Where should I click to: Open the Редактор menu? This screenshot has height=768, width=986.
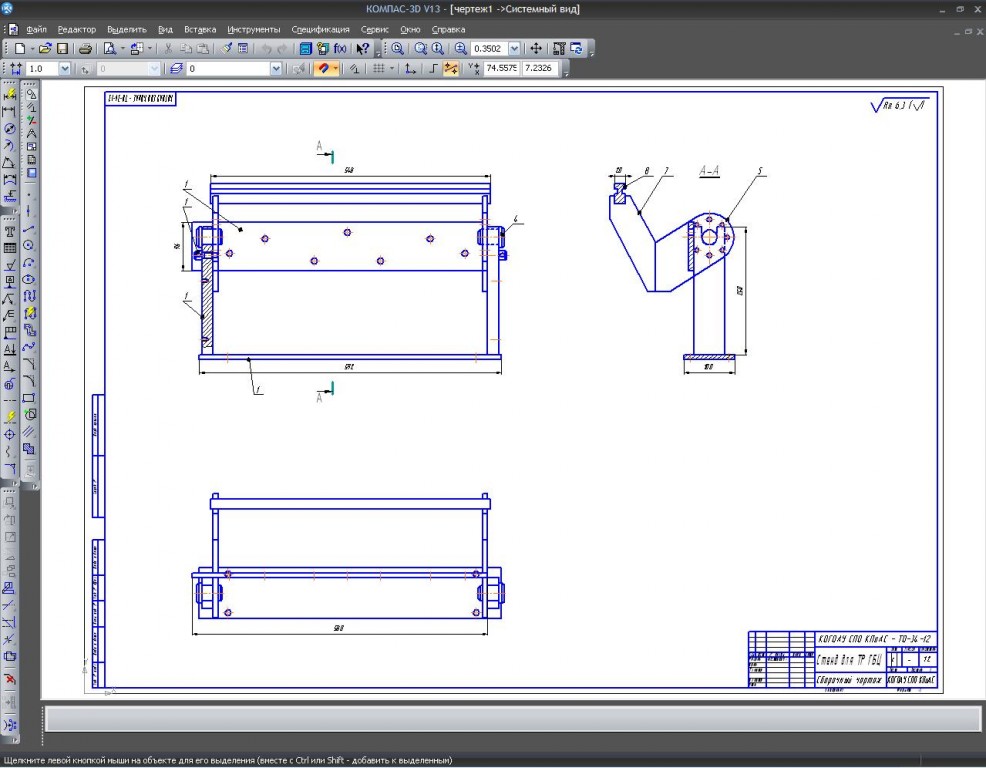tap(77, 30)
